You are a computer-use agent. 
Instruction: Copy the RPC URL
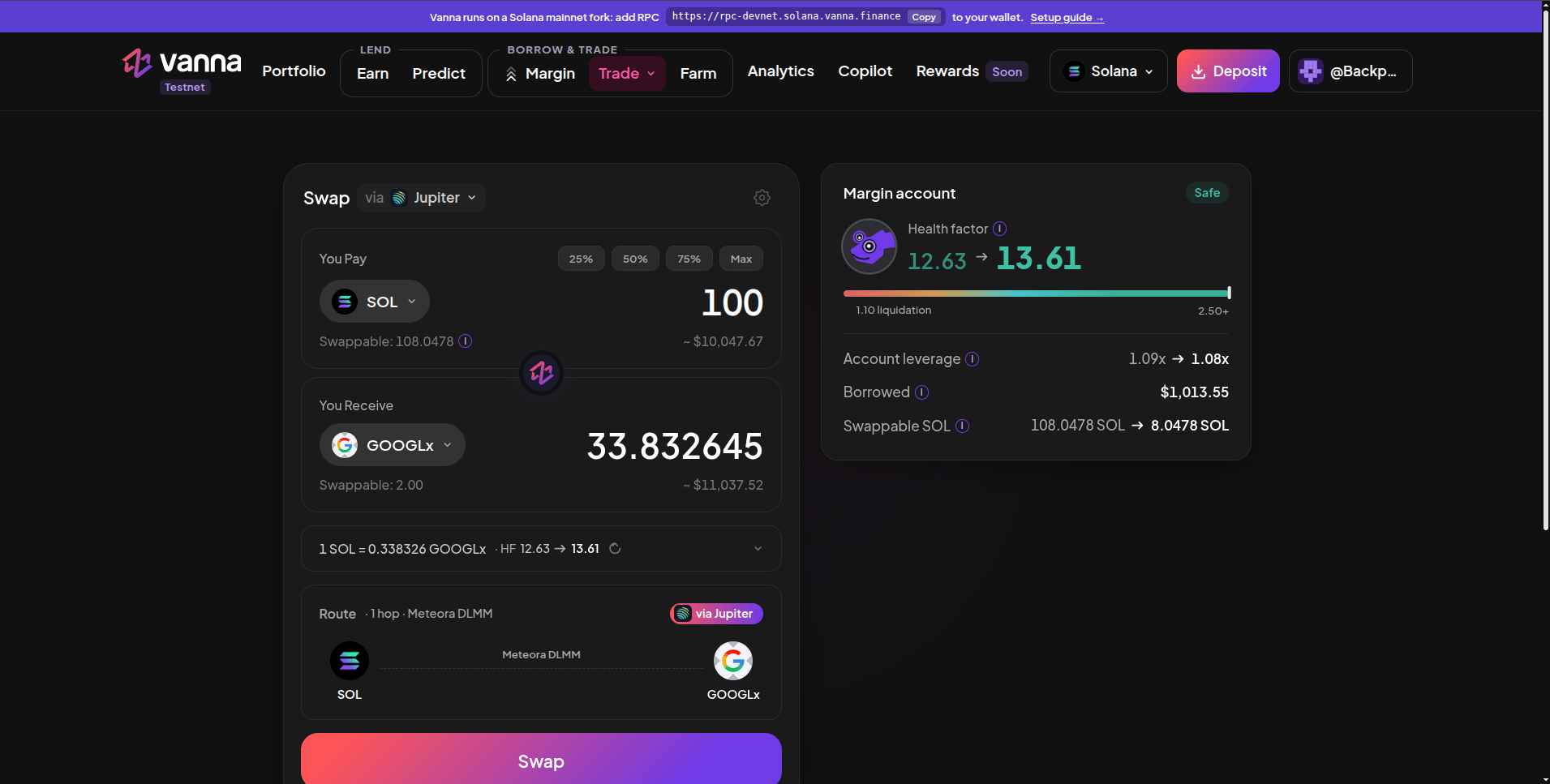point(924,17)
